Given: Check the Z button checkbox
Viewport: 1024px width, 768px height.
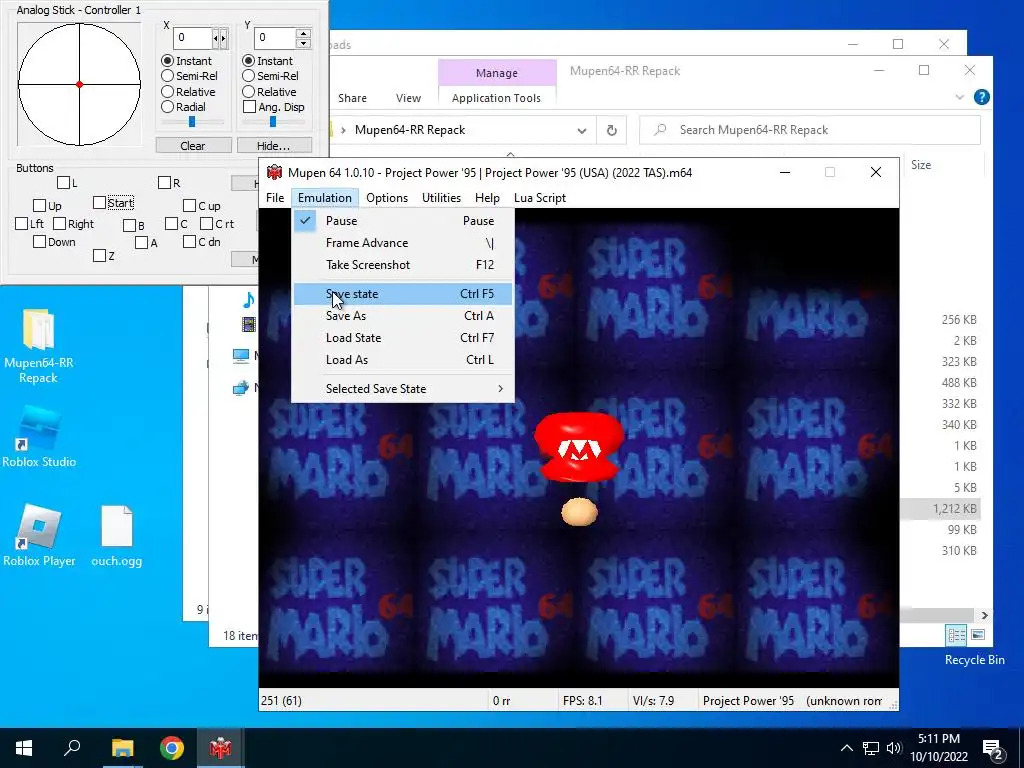Looking at the screenshot, I should point(99,255).
